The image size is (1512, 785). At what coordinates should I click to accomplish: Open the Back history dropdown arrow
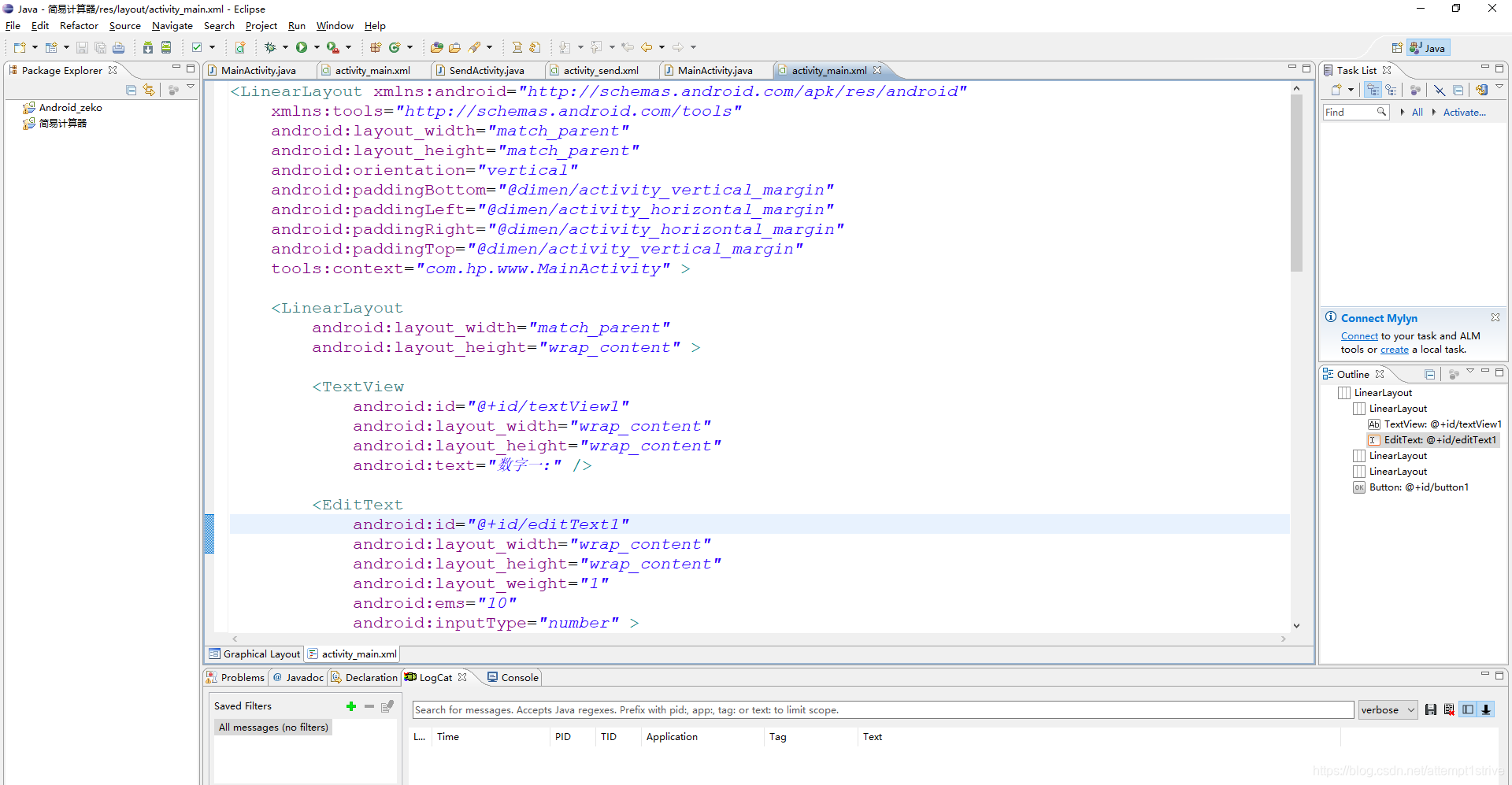pos(661,47)
